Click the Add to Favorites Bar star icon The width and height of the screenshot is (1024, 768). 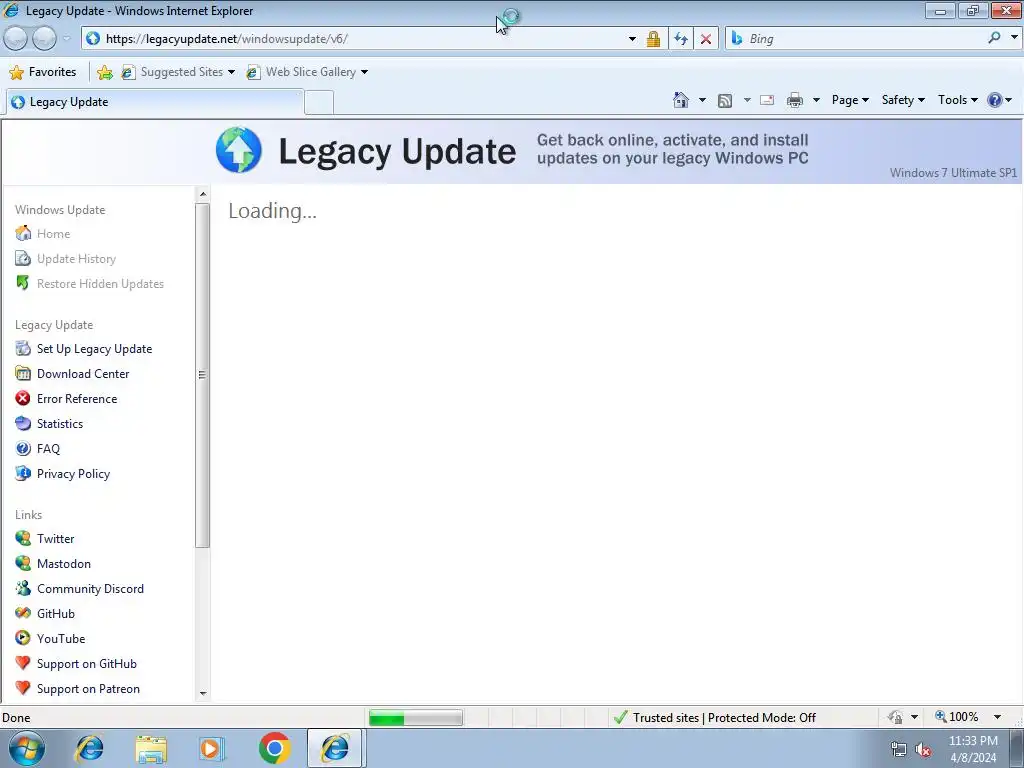[x=104, y=72]
